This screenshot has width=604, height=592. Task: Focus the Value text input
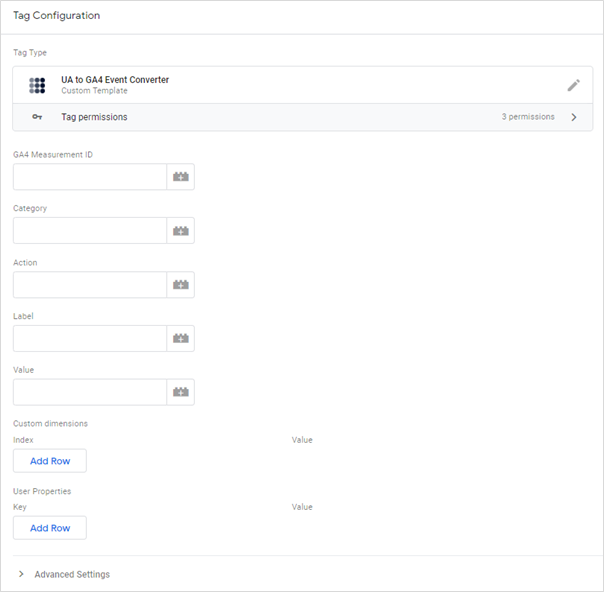(90, 392)
